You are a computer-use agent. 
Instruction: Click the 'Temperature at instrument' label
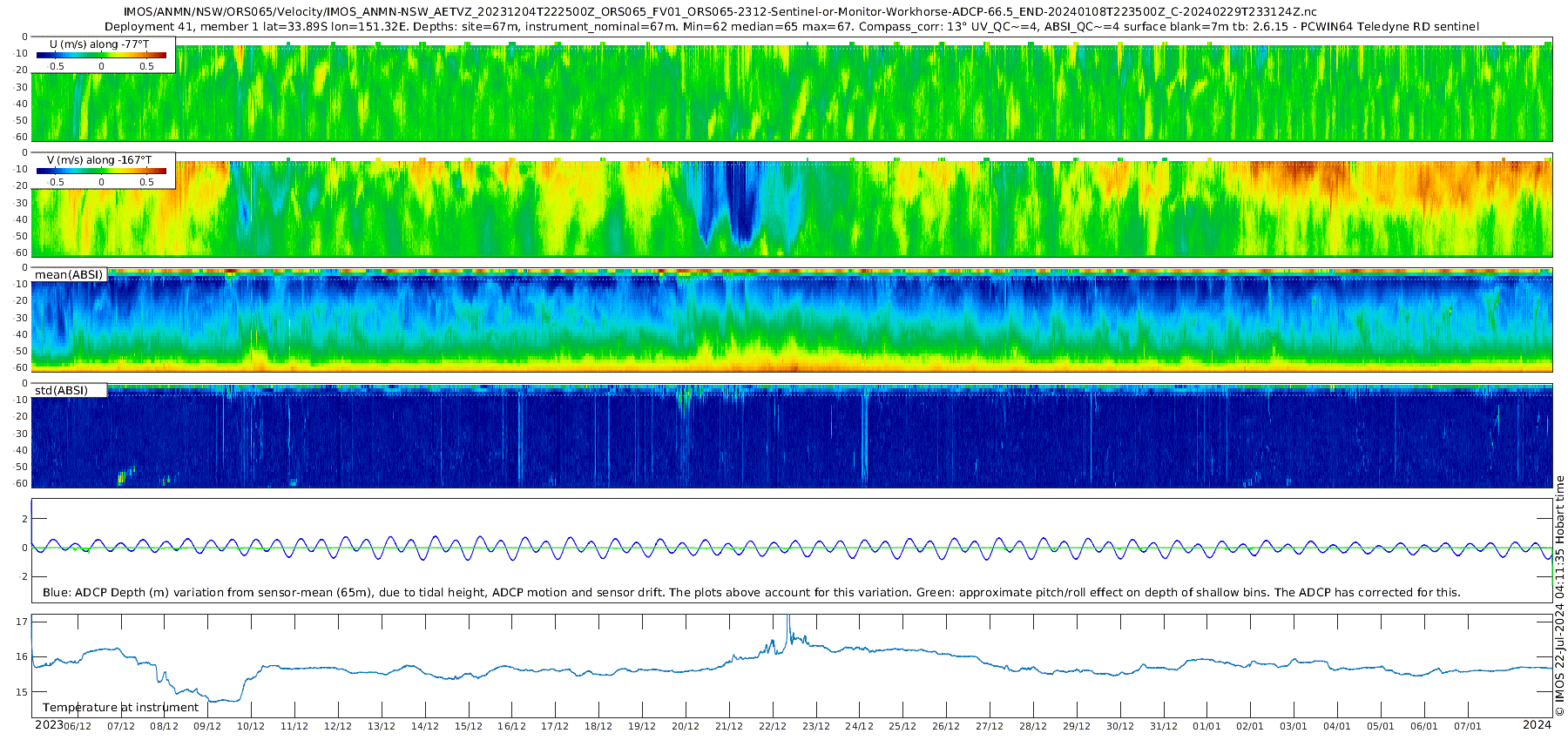121,708
